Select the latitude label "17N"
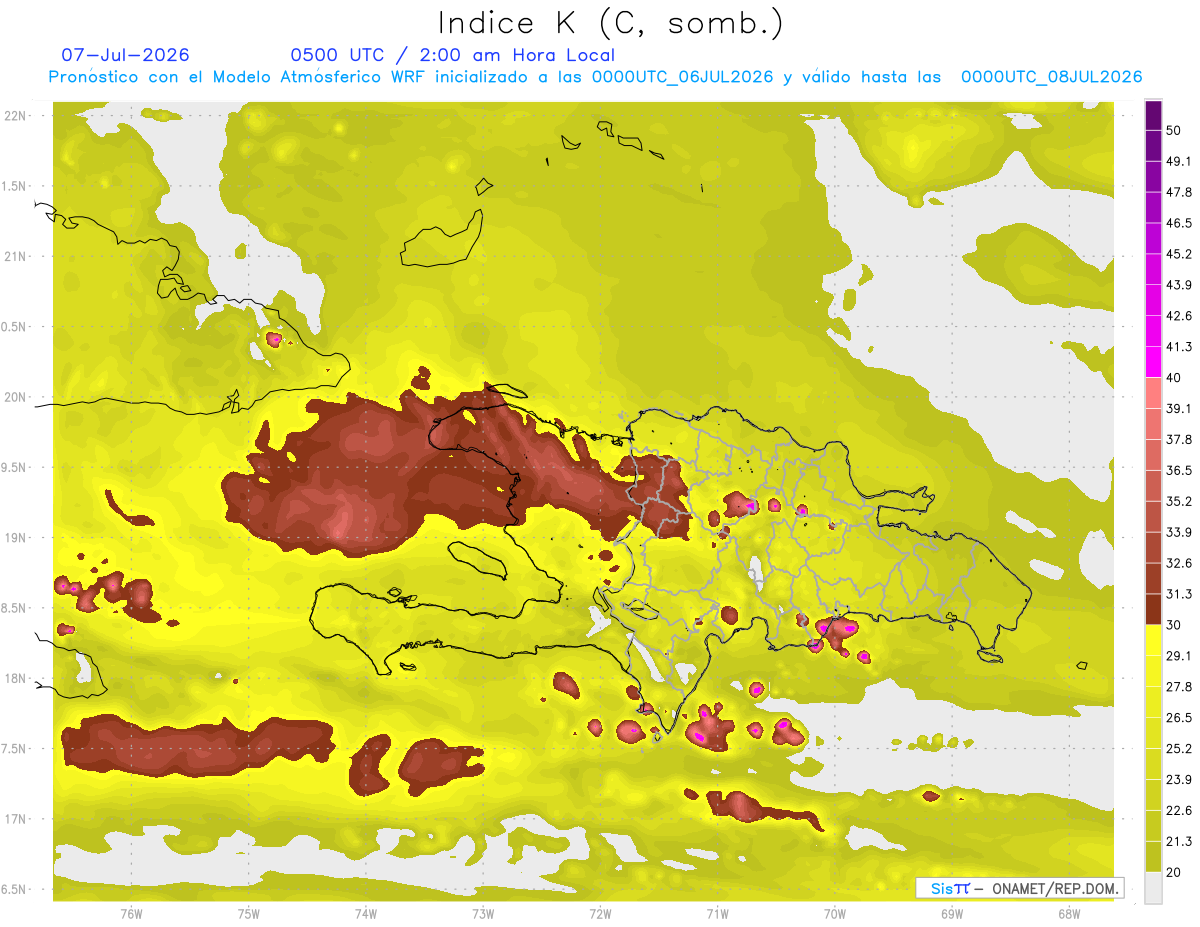This screenshot has width=1200, height=927. [x=16, y=819]
